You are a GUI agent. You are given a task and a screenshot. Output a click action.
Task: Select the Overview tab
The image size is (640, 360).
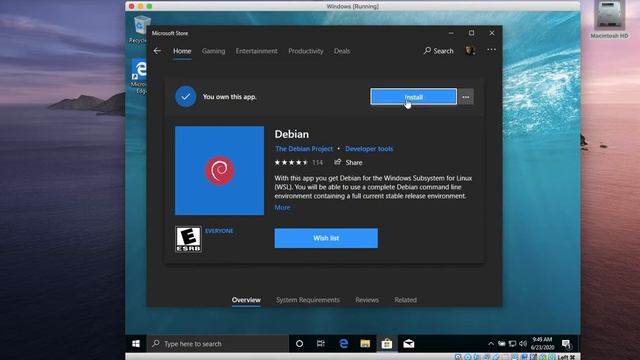[x=246, y=300]
